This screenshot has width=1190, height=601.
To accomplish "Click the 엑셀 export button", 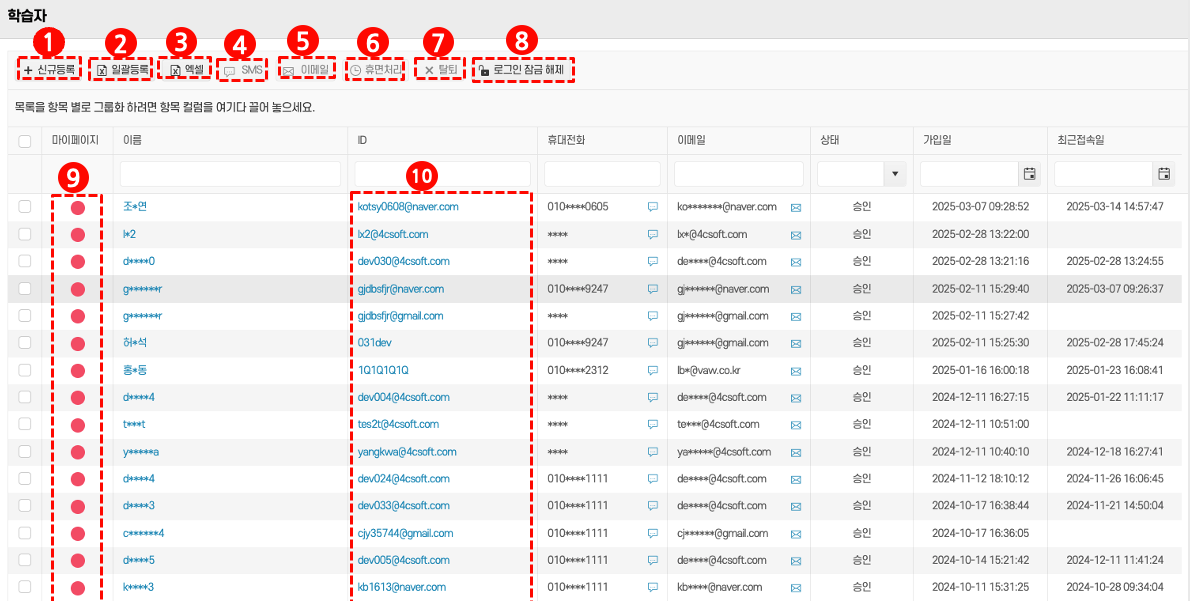I will click(x=186, y=70).
